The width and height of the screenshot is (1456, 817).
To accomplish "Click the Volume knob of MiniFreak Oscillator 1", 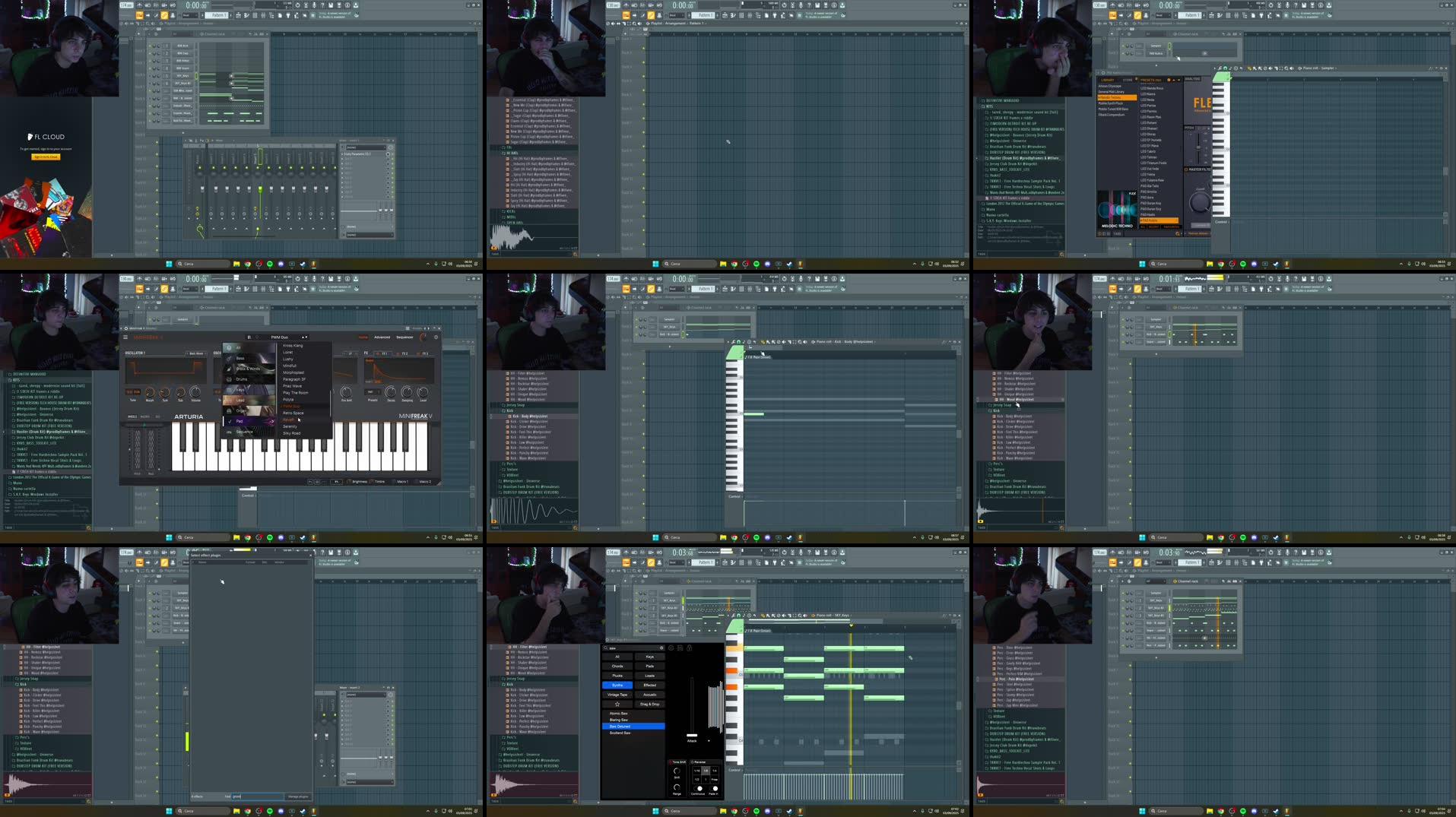I will [195, 393].
